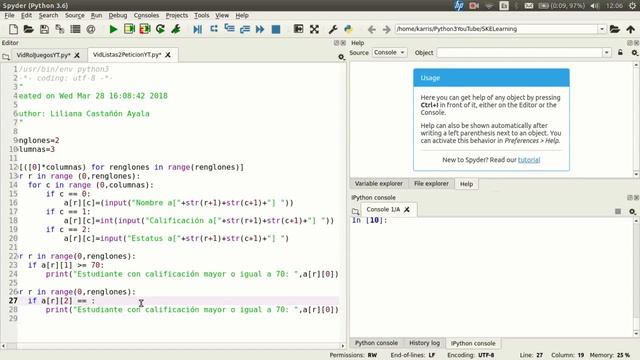Click the editor browse tabs icon
The height and width of the screenshot is (360, 640).
[6, 56]
